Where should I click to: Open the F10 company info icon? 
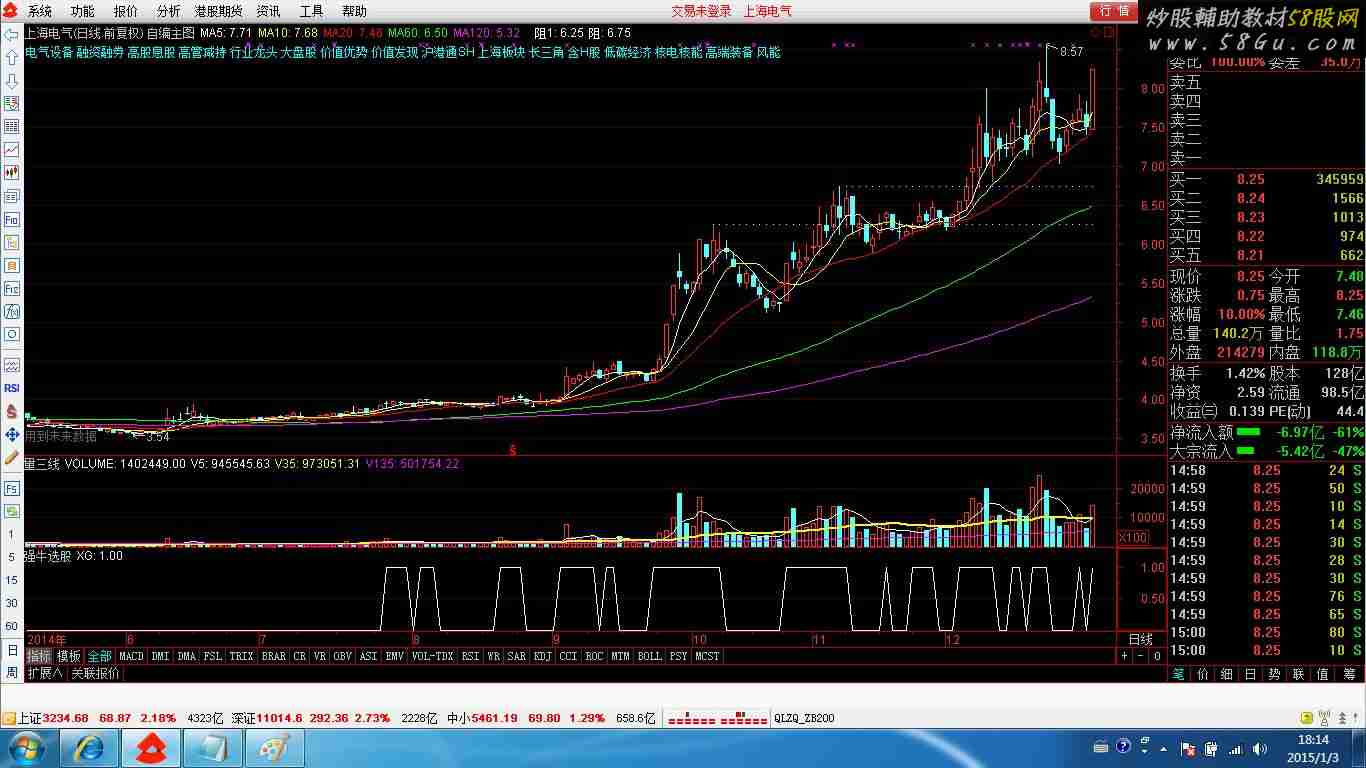pyautogui.click(x=12, y=219)
